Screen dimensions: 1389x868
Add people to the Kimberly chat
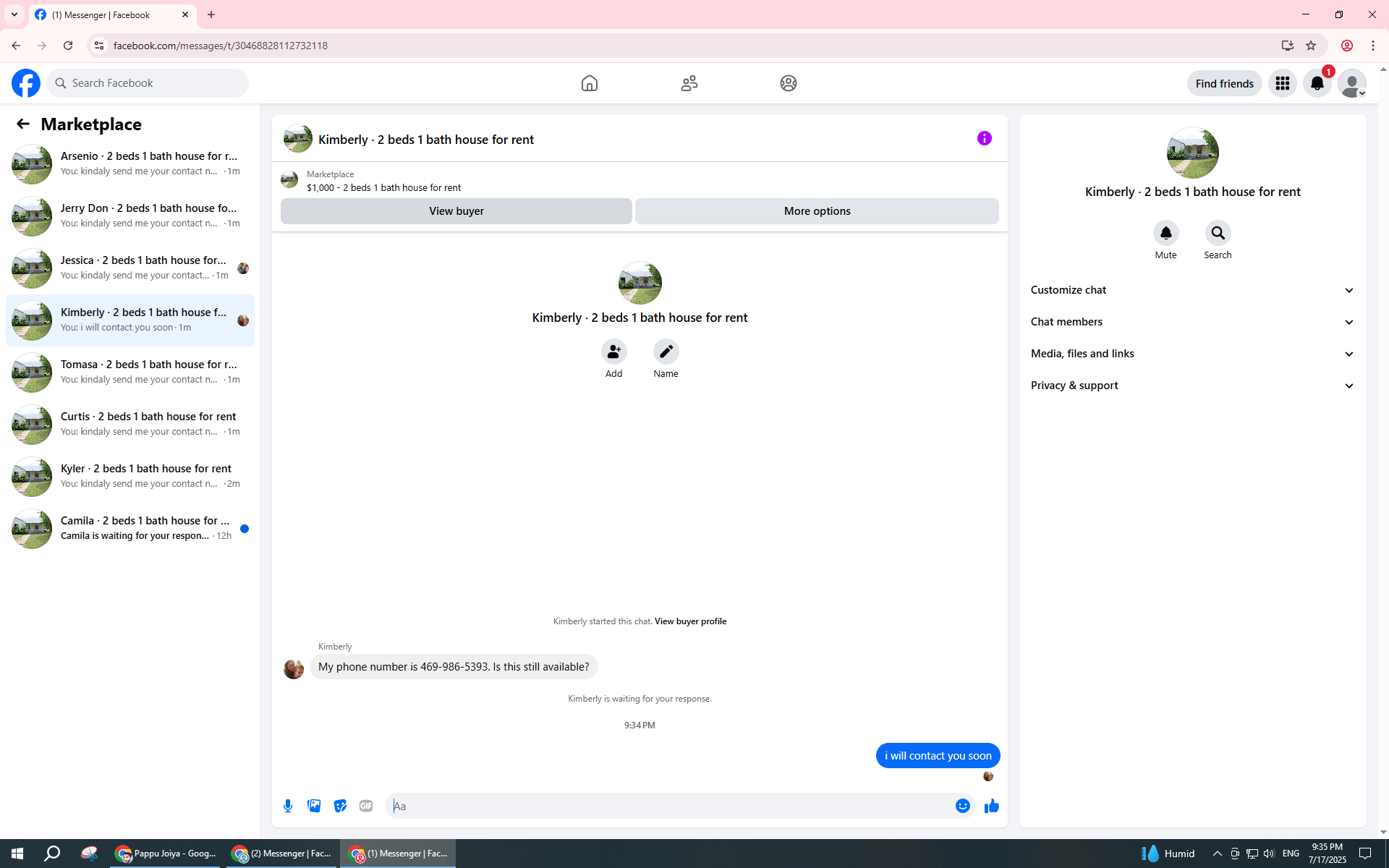(613, 352)
